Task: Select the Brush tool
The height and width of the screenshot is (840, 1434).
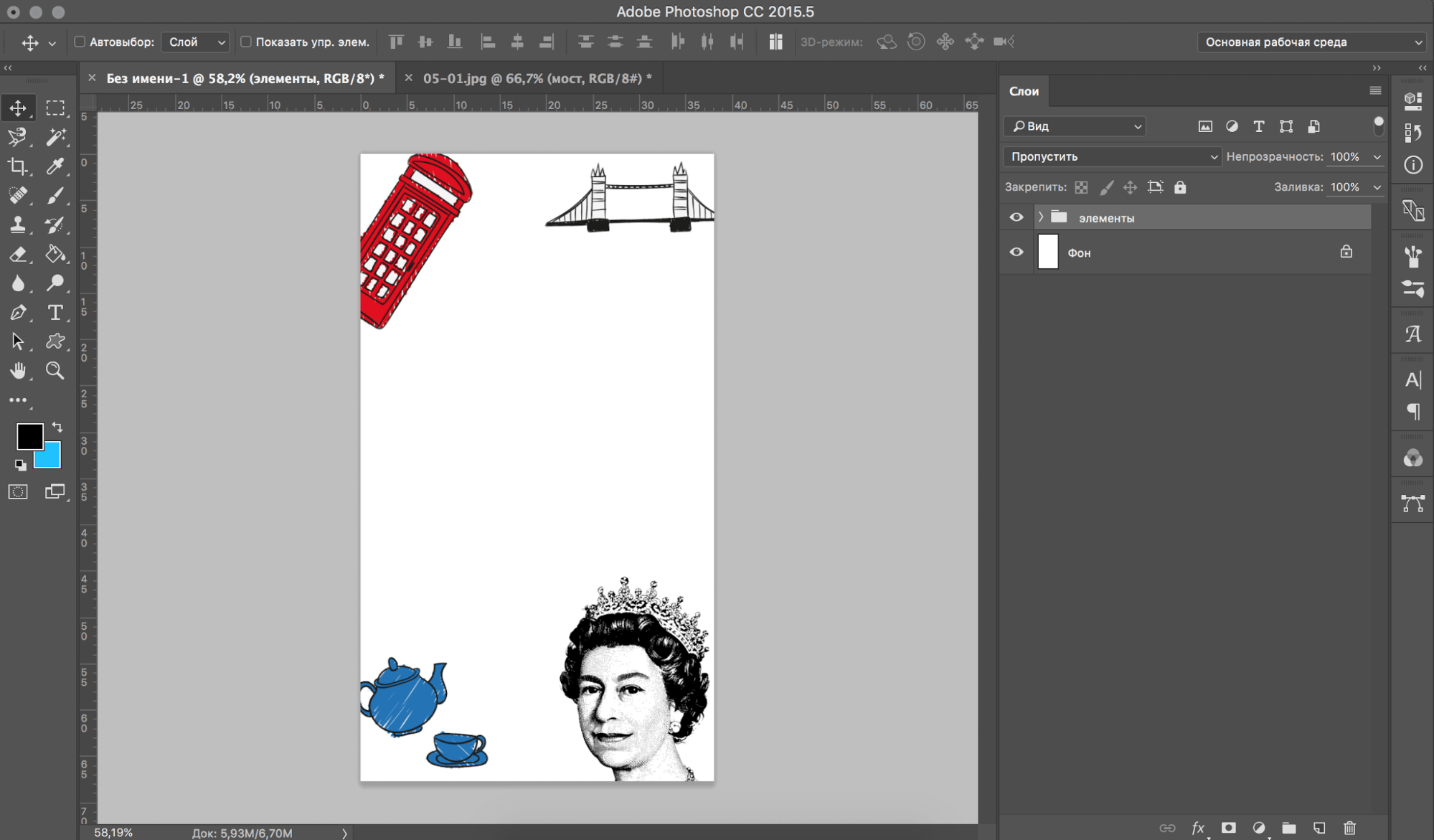Action: 55,196
